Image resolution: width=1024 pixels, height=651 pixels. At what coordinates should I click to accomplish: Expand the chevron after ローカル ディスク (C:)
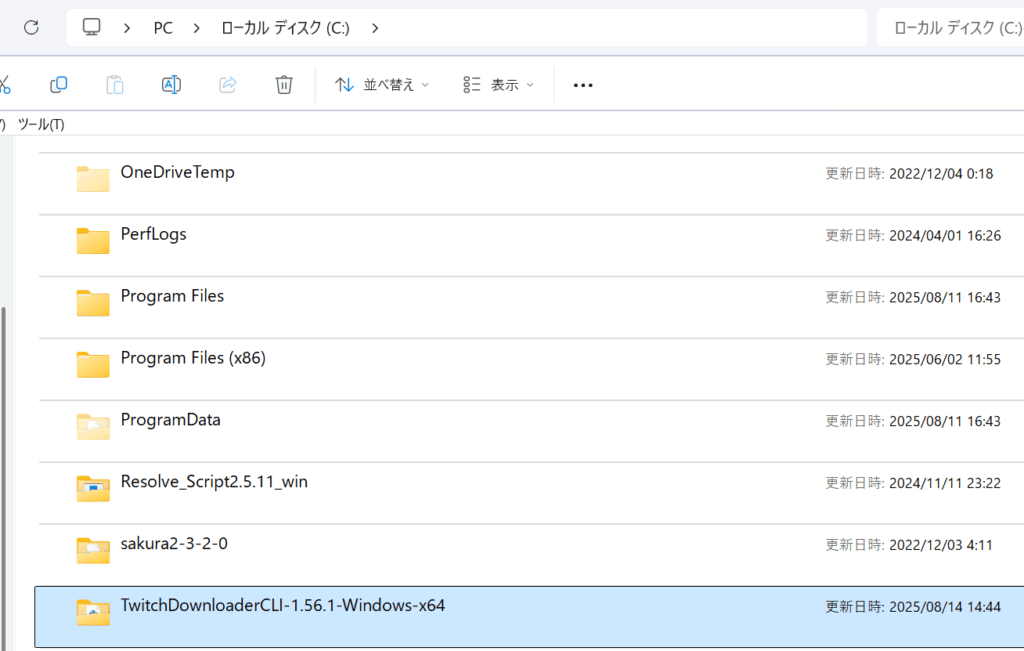(x=375, y=28)
